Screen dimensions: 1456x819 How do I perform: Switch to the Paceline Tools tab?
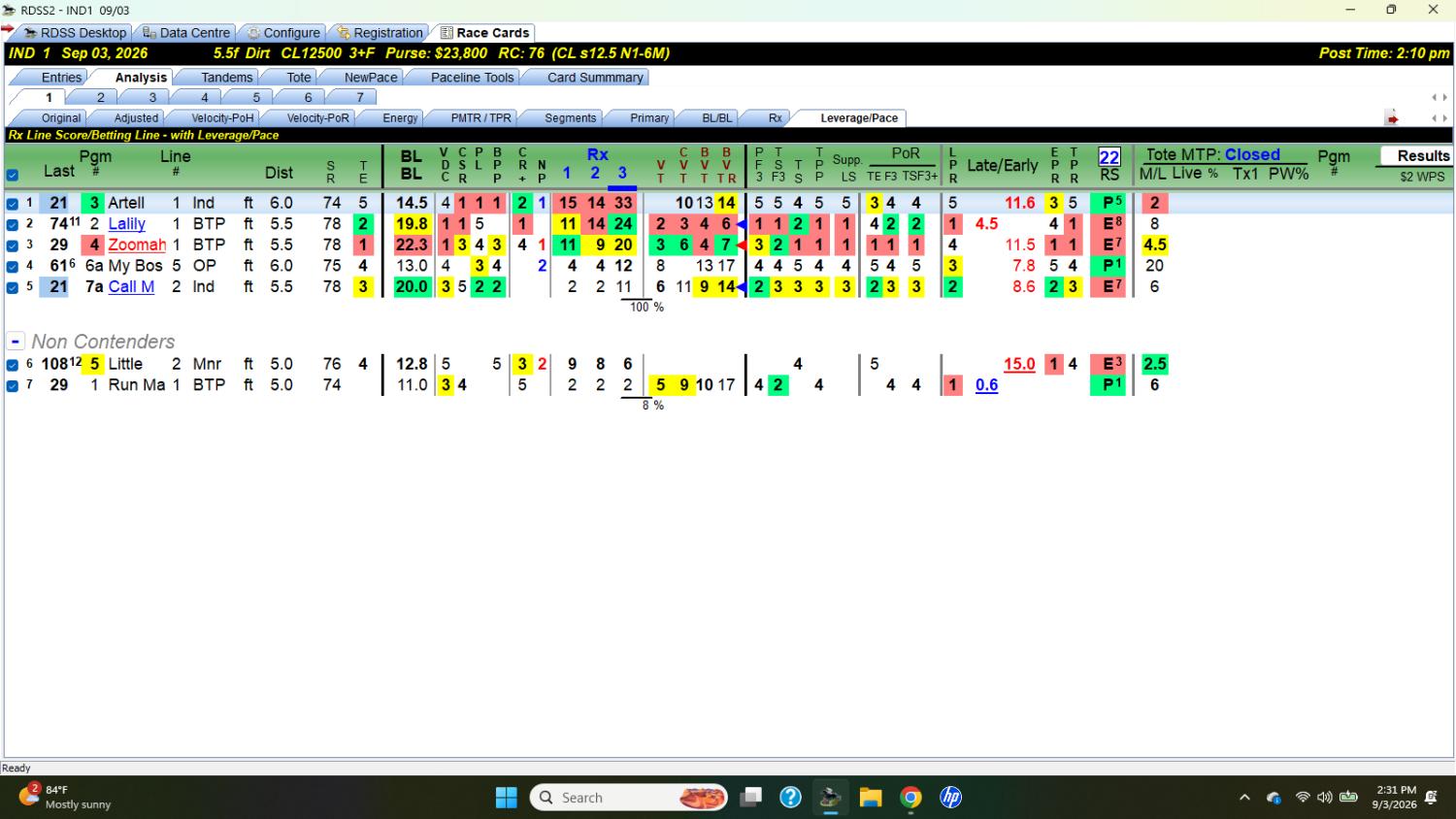coord(472,78)
